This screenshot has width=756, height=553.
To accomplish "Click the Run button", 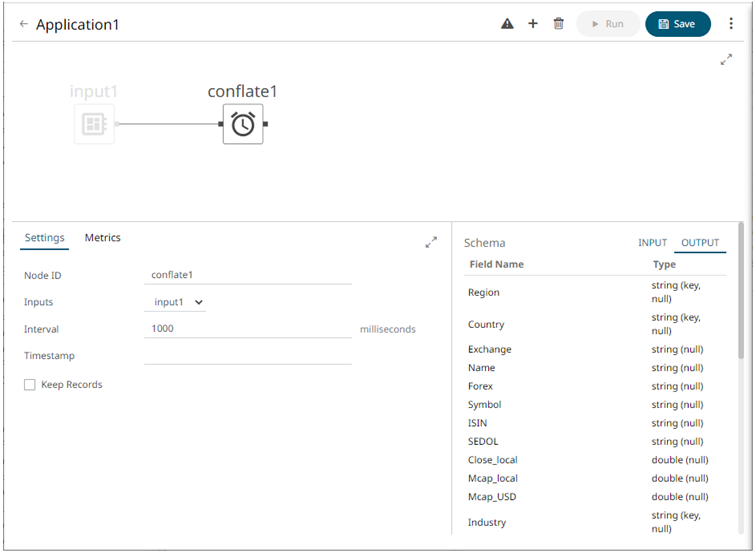I will (x=607, y=24).
